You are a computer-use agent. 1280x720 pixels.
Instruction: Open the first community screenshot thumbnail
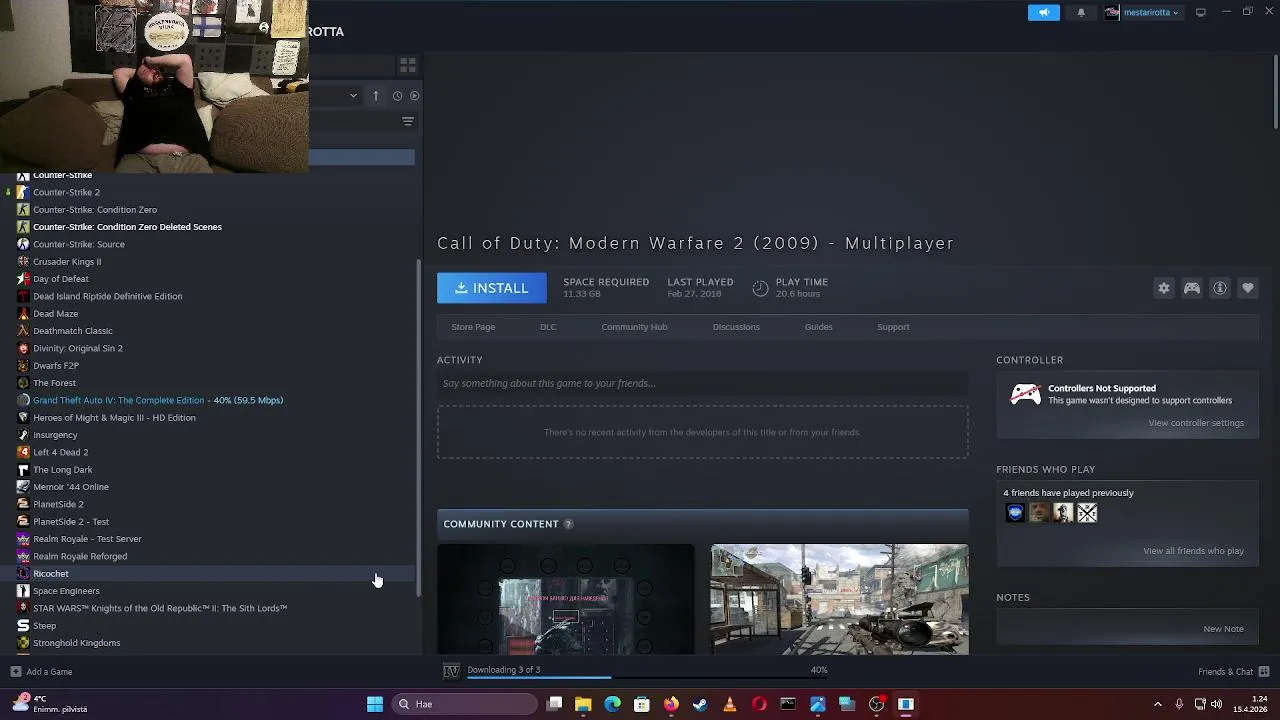pyautogui.click(x=565, y=599)
